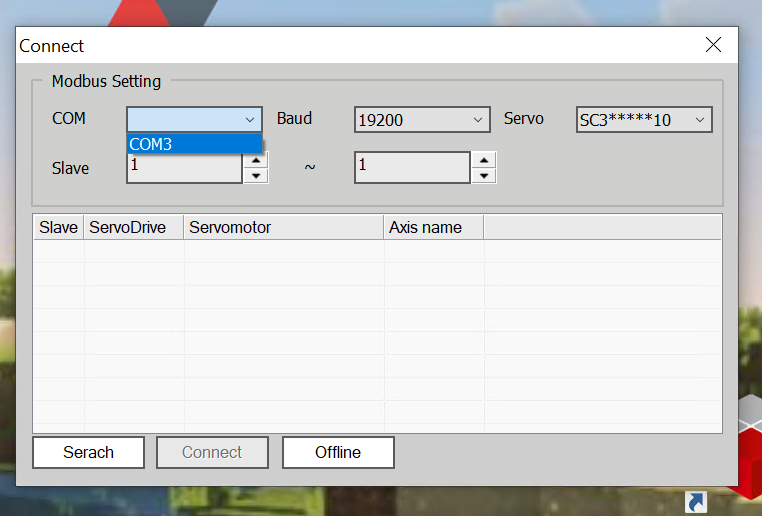The width and height of the screenshot is (762, 516).
Task: Increase the starting Slave value with up arrow
Action: 256,160
